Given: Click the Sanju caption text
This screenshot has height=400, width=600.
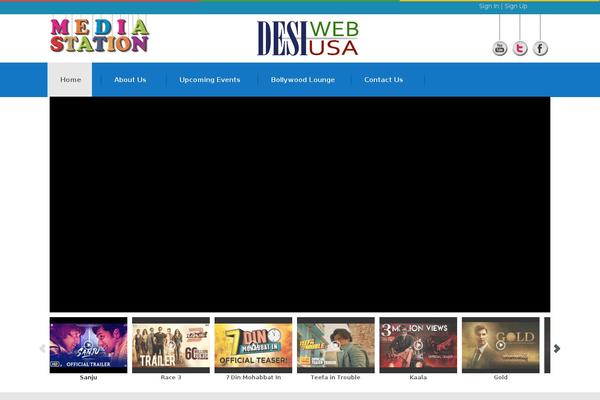Looking at the screenshot, I should 88,377.
